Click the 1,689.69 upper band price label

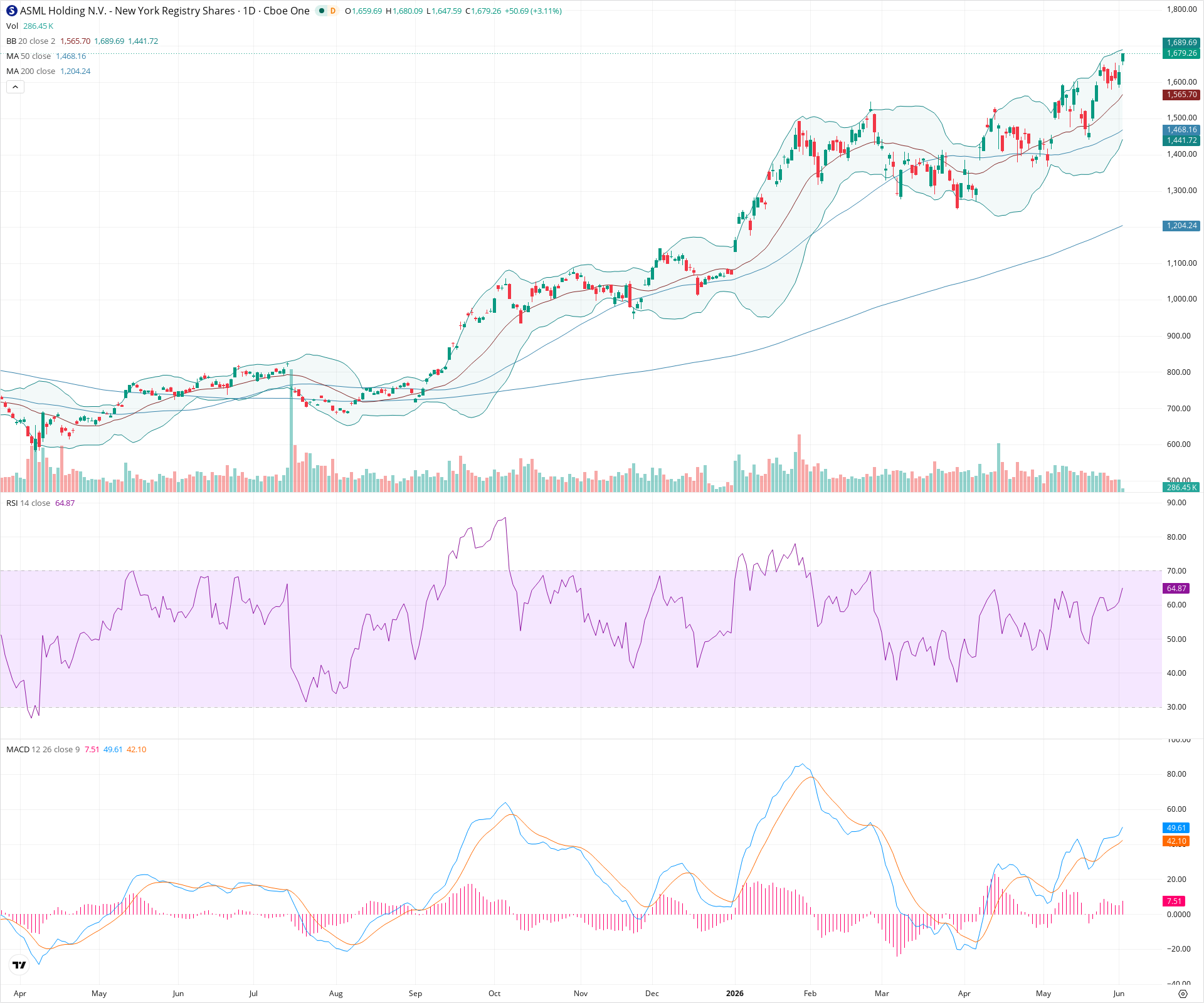(x=1181, y=43)
